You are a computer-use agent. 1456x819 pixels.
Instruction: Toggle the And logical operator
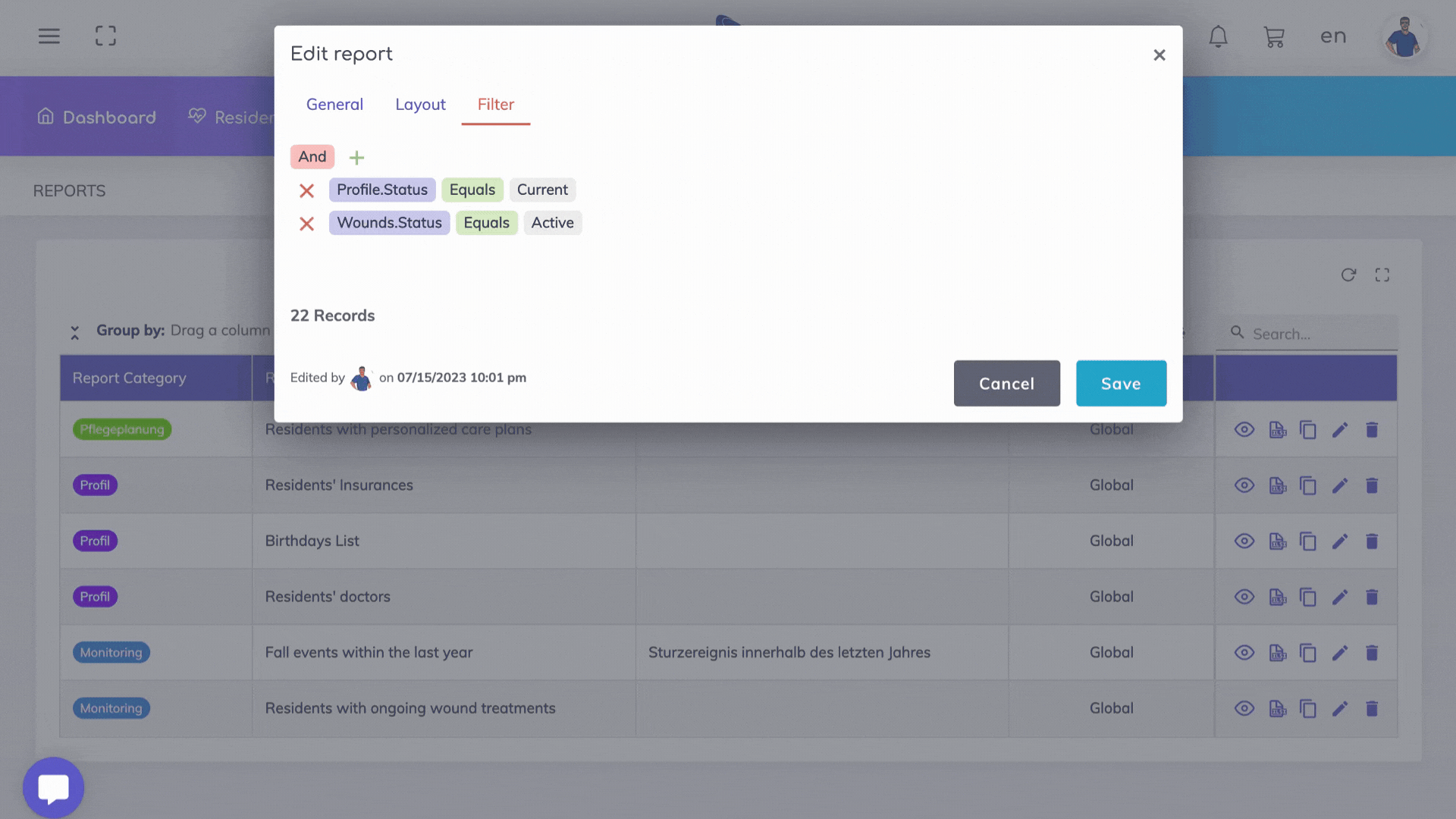[312, 157]
